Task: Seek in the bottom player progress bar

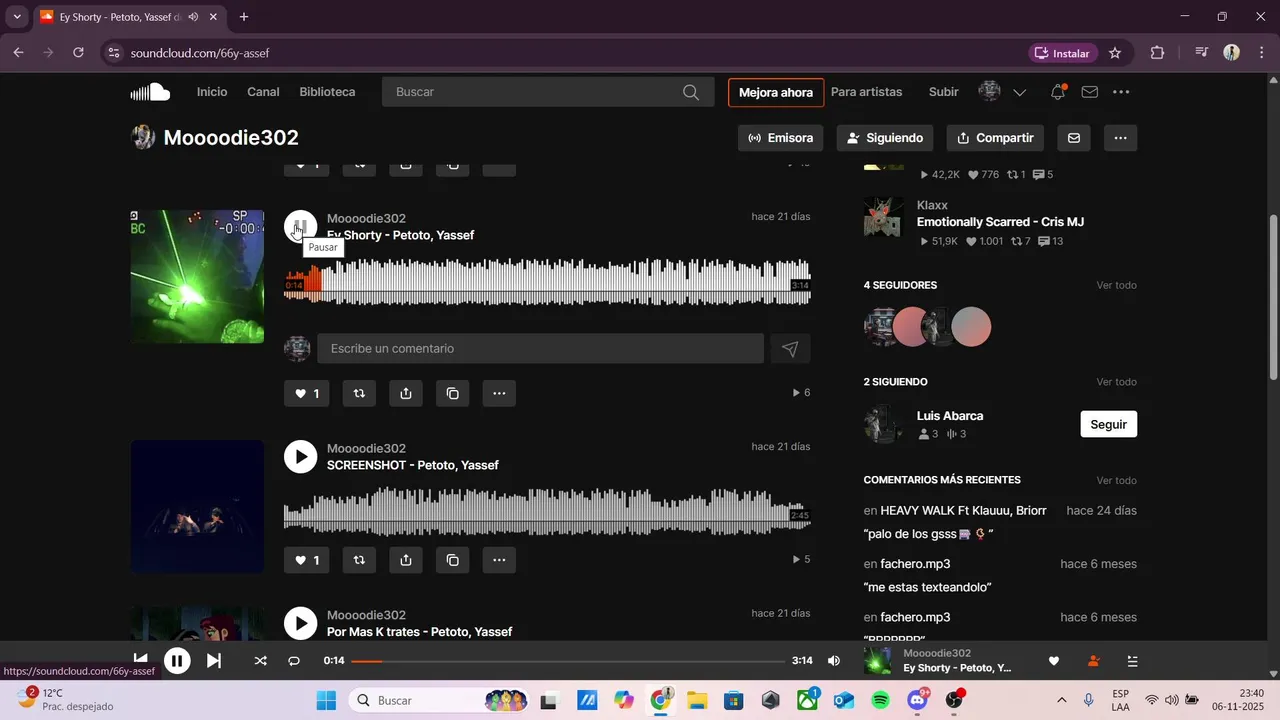Action: point(568,661)
